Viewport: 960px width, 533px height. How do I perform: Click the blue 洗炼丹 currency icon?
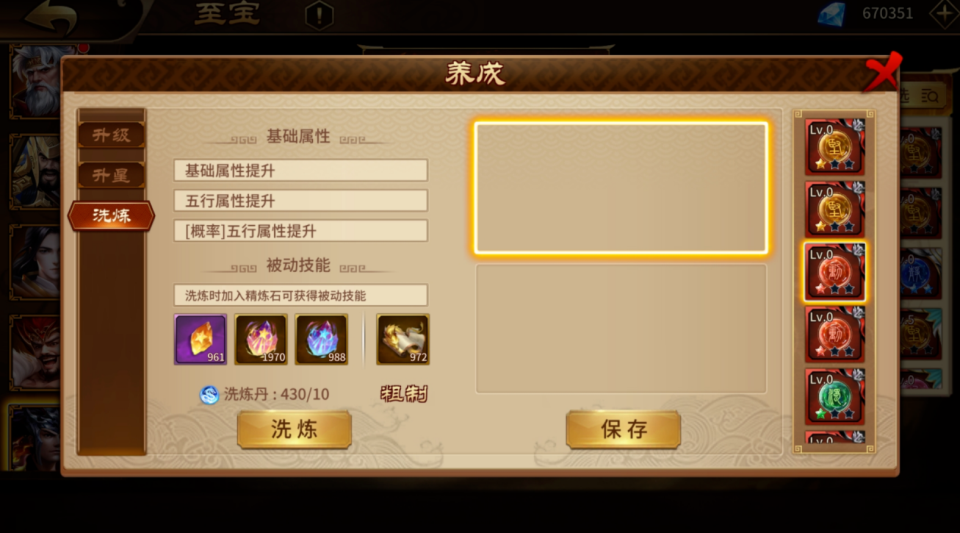tap(209, 395)
